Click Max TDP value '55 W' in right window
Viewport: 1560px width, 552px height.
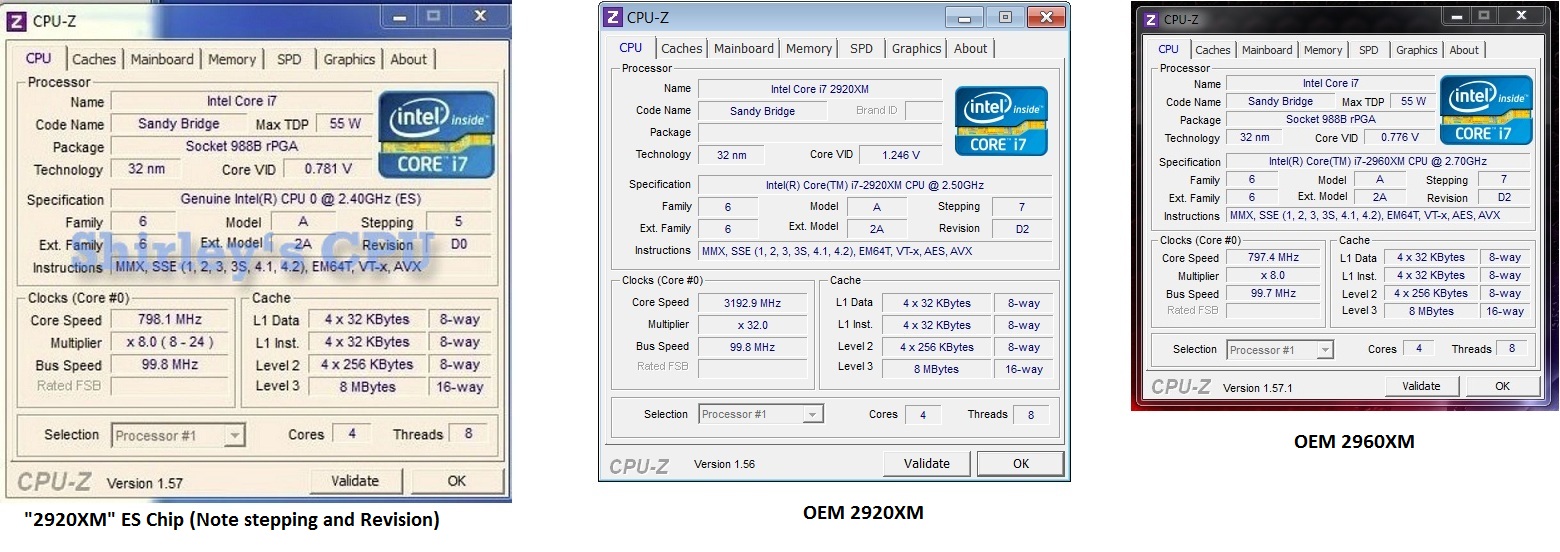pyautogui.click(x=1414, y=101)
